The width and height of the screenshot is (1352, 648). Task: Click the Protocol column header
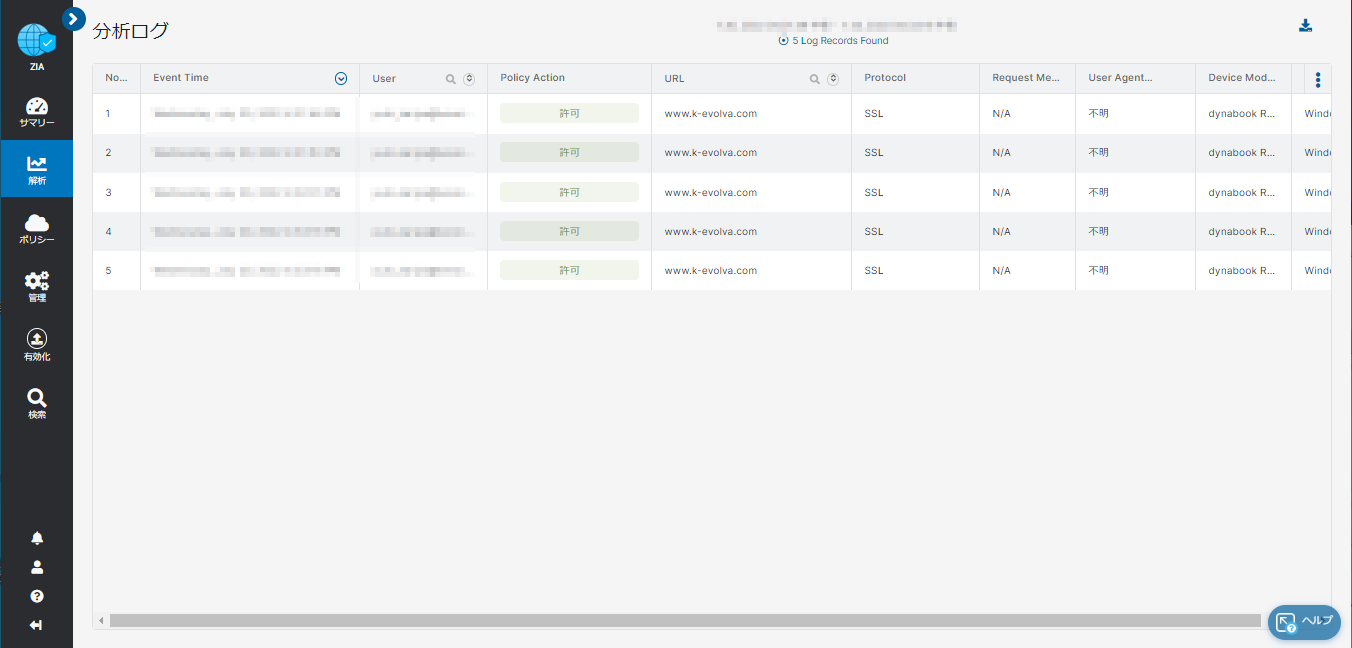915,78
